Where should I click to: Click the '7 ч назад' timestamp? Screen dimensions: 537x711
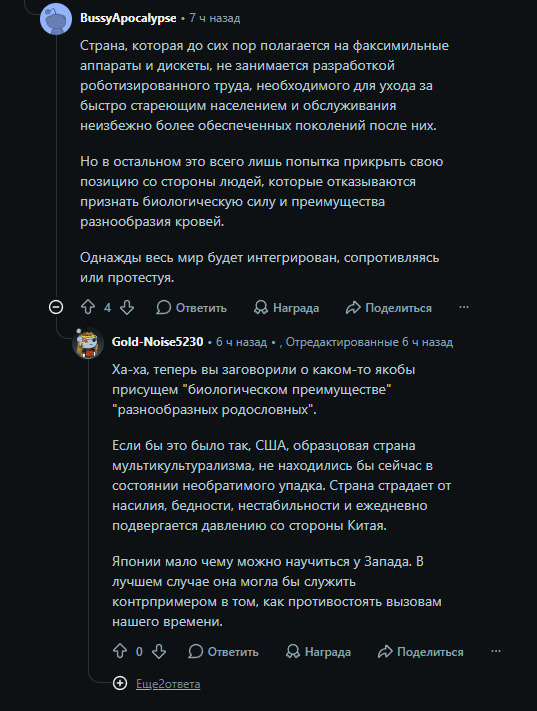coord(215,18)
